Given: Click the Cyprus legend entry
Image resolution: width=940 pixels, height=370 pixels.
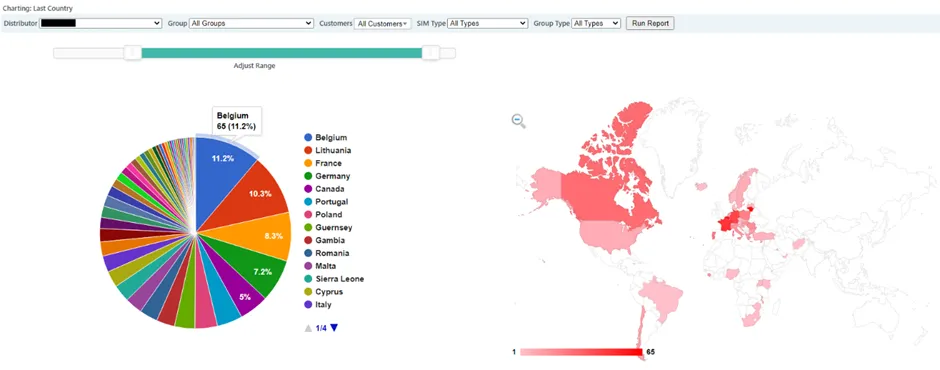Looking at the screenshot, I should 323,291.
